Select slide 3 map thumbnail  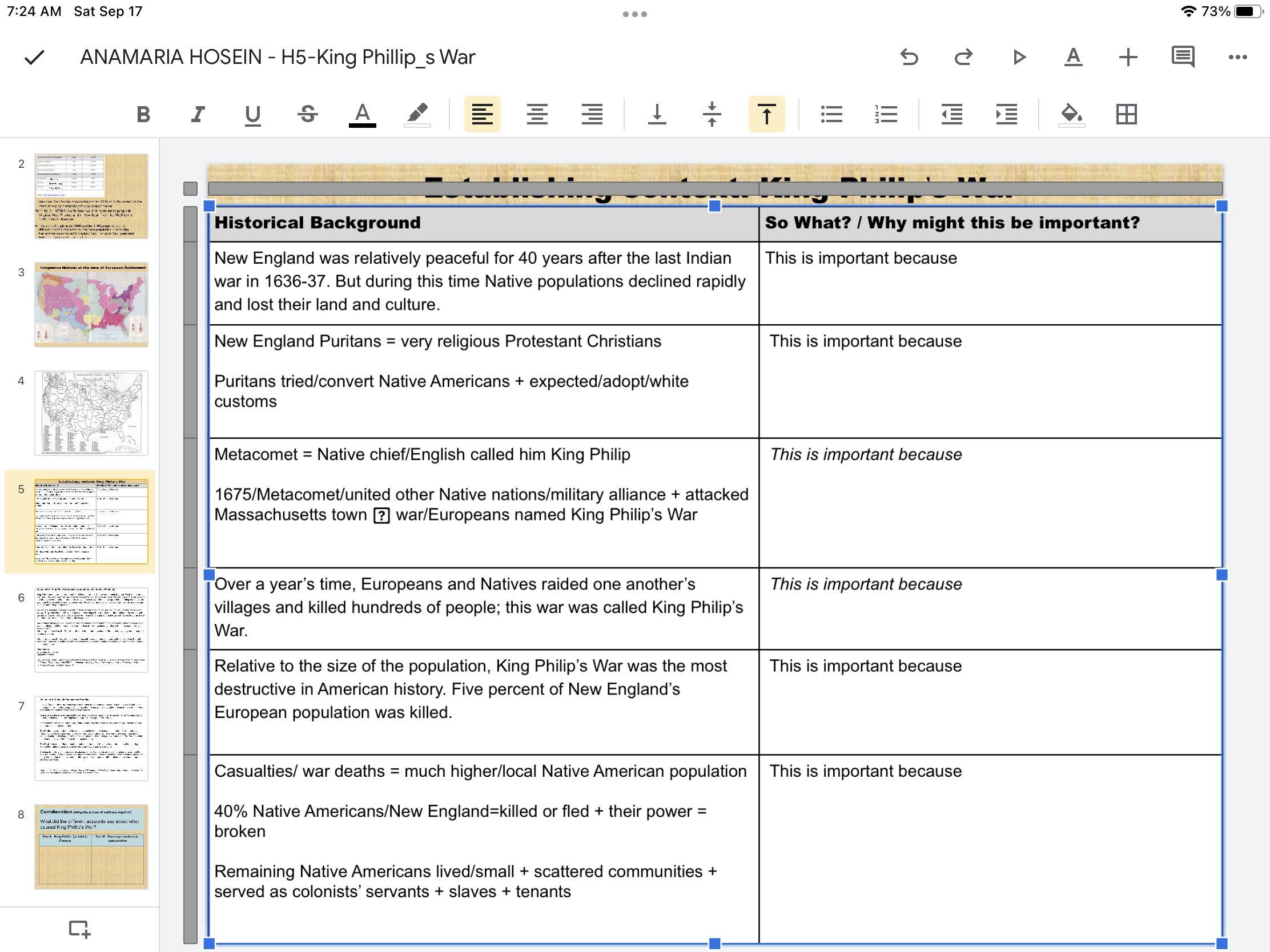[91, 305]
